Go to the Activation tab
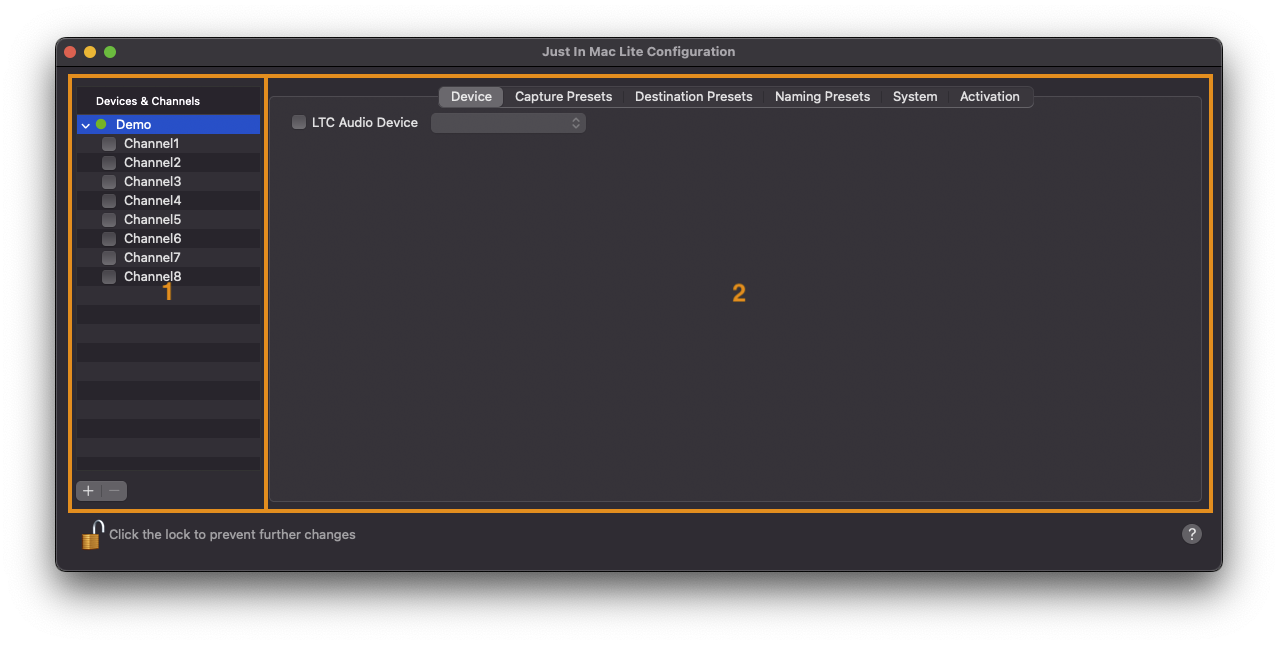This screenshot has height=645, width=1278. point(990,96)
